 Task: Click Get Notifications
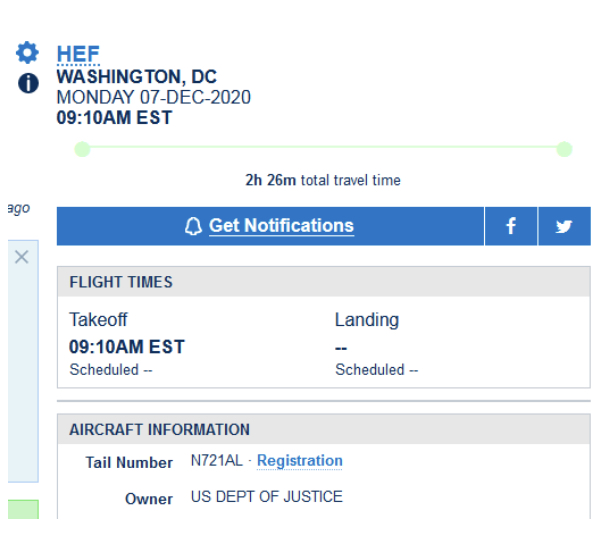(281, 226)
